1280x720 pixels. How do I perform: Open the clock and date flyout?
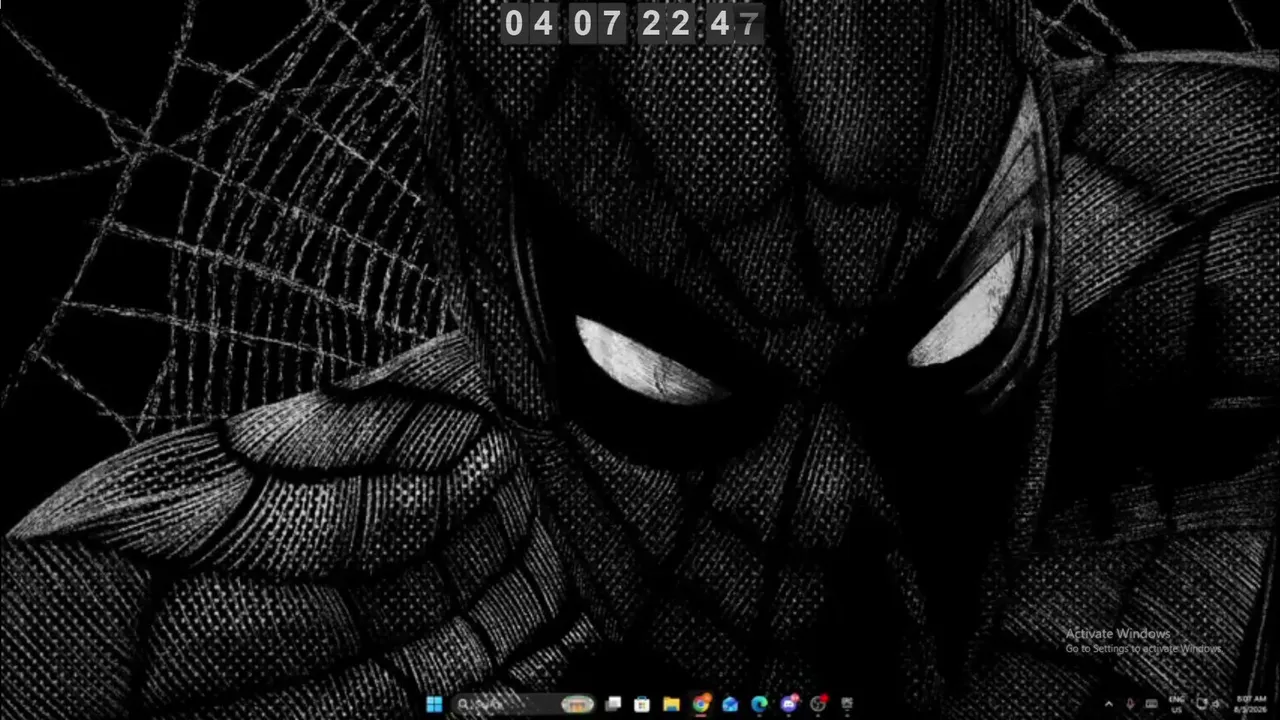[1251, 704]
